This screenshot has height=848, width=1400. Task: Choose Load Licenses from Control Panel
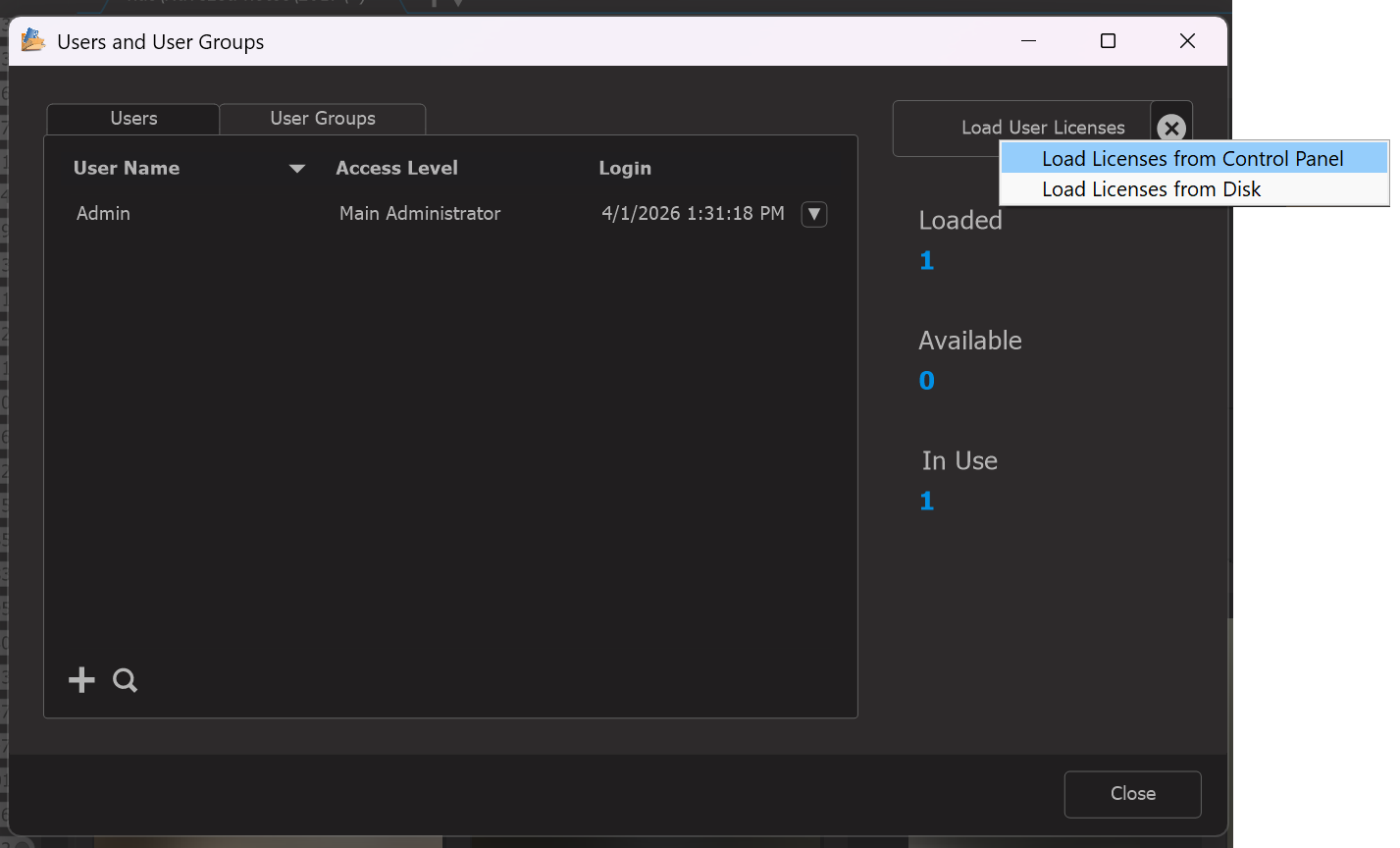point(1194,158)
